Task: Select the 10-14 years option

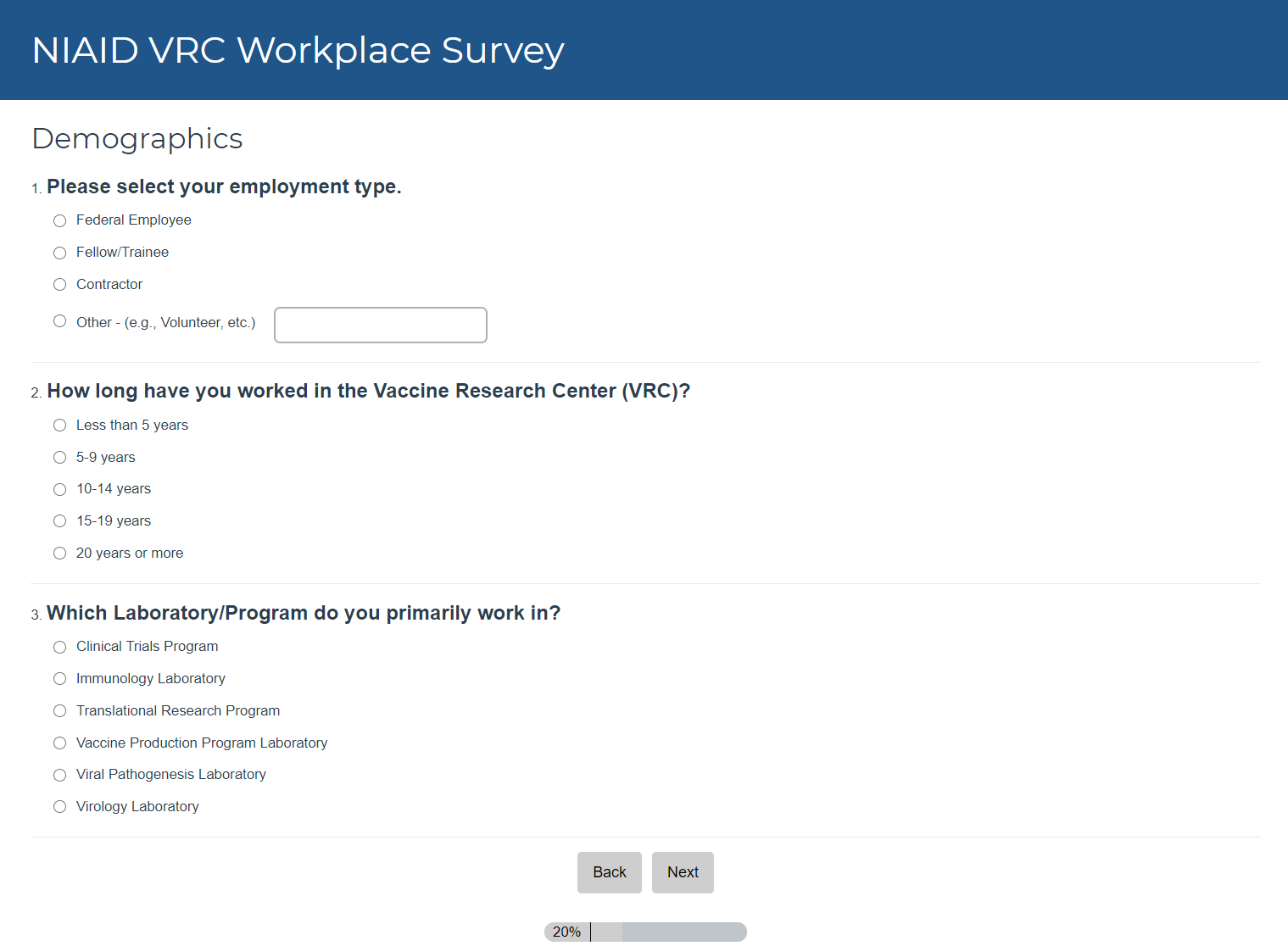Action: click(59, 490)
